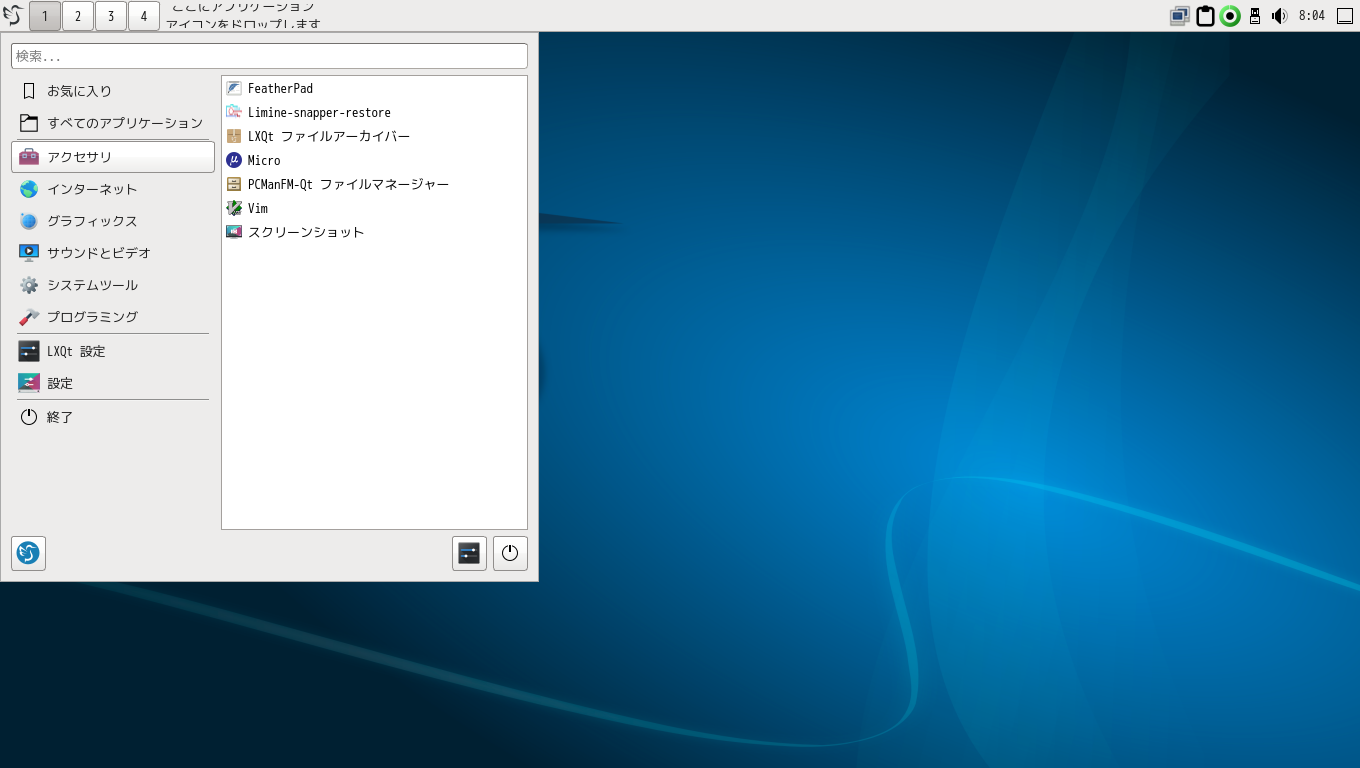Screen dimensions: 1360x768
Task: Open the clipboard manager tray icon
Action: click(x=1205, y=16)
